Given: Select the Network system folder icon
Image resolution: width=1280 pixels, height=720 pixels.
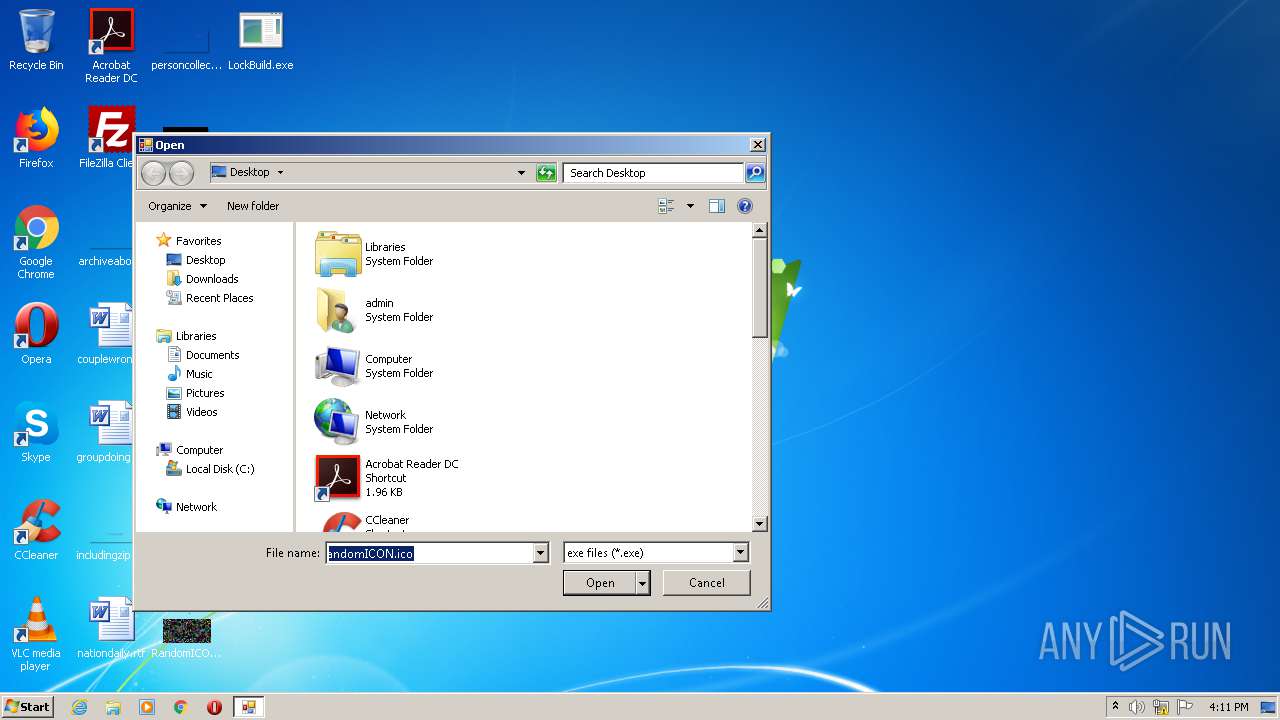Looking at the screenshot, I should [338, 422].
